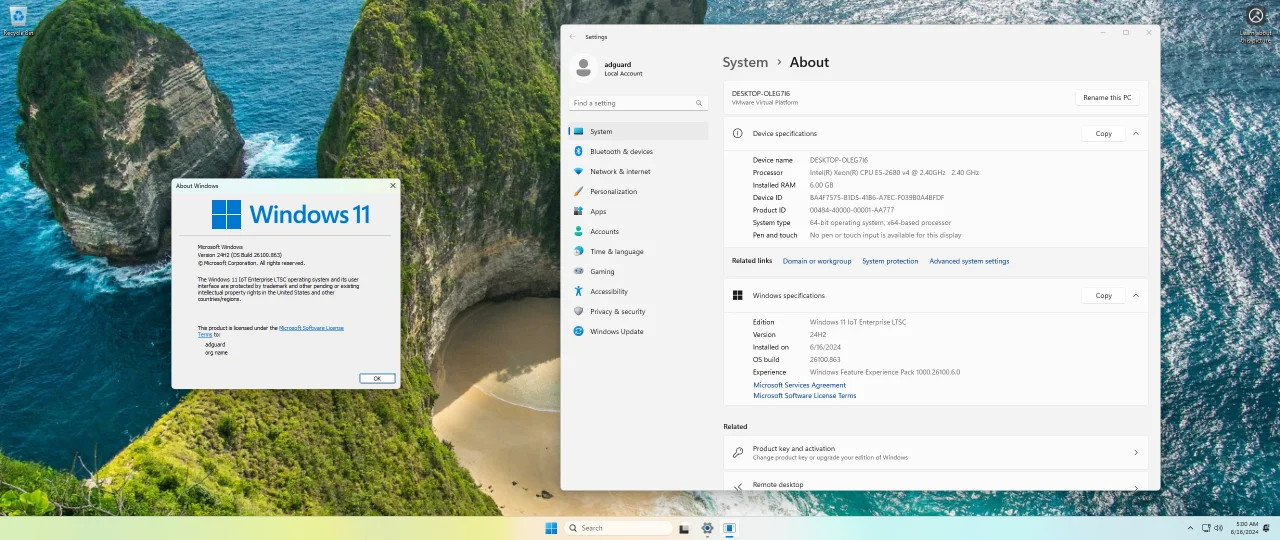Select the Installed RAM value 6.00 GB
The height and width of the screenshot is (540, 1280).
coord(822,185)
